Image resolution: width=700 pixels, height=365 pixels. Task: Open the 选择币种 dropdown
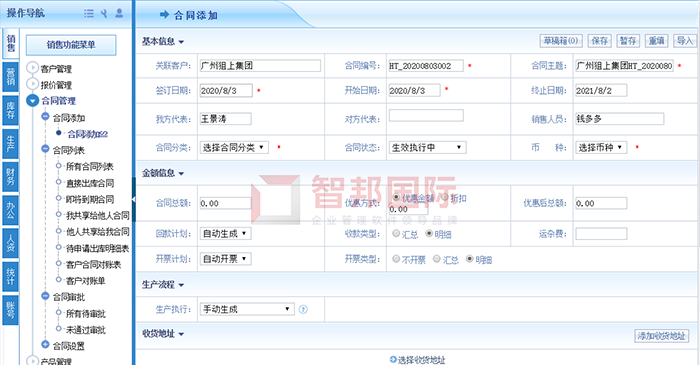(x=601, y=147)
